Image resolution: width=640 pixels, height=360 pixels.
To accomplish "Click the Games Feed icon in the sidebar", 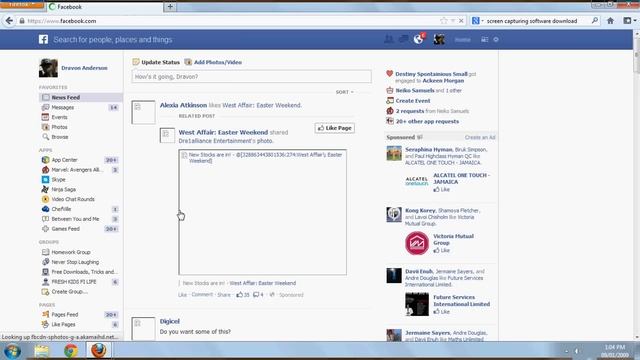I will coord(45,229).
